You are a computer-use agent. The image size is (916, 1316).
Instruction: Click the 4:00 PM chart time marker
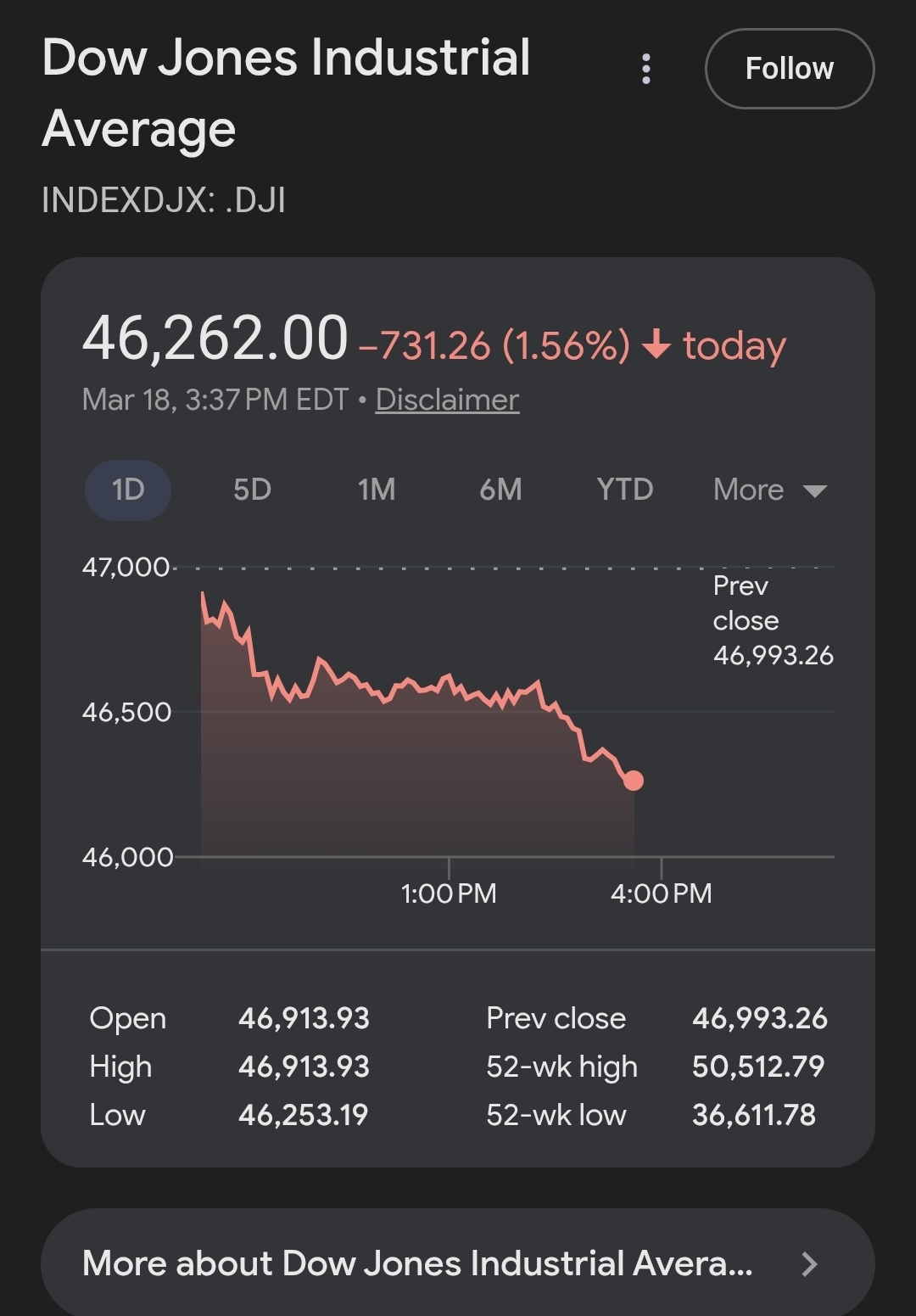[662, 893]
